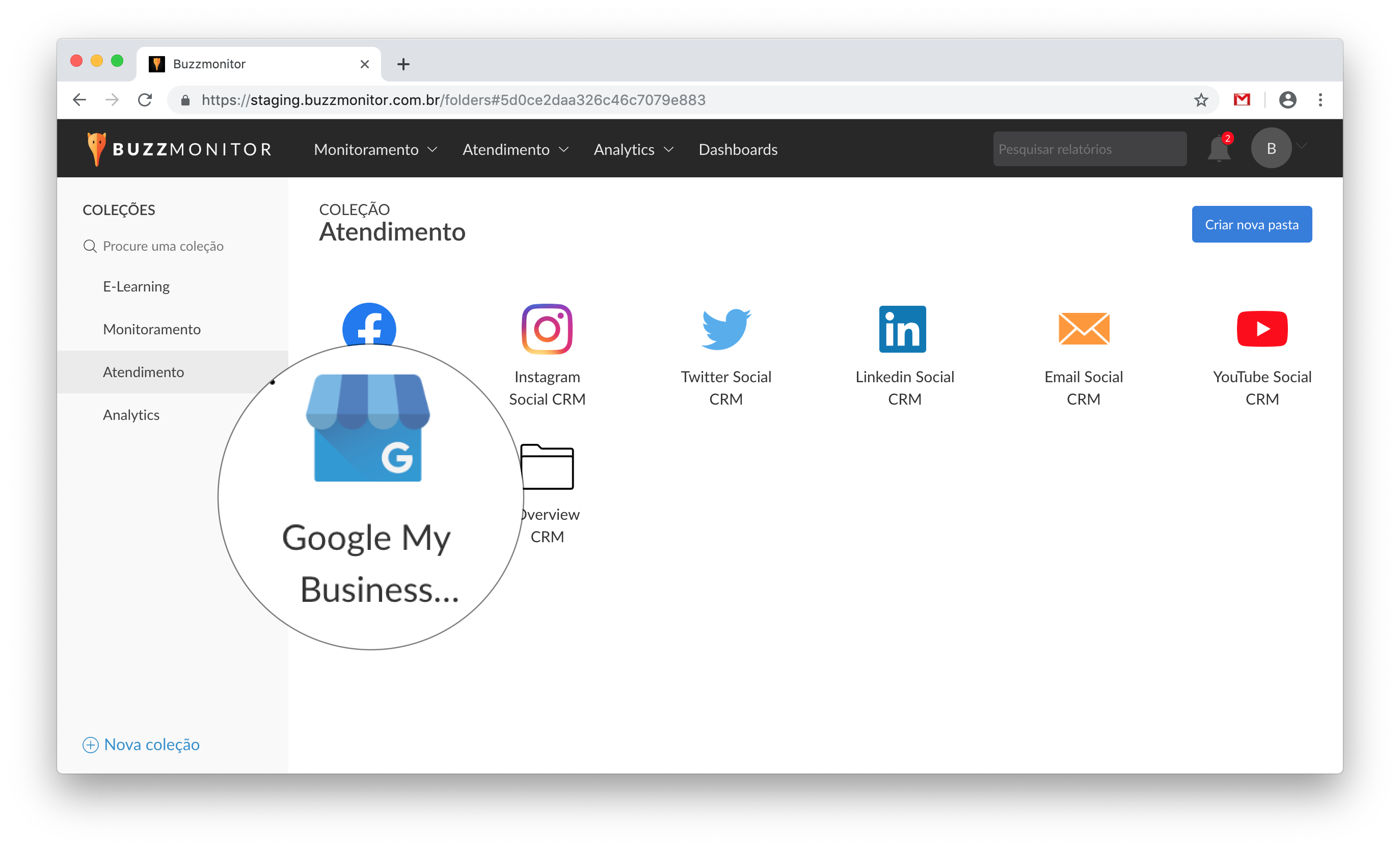Open the Email Social CRM envelope icon
1400x849 pixels.
pyautogui.click(x=1084, y=329)
